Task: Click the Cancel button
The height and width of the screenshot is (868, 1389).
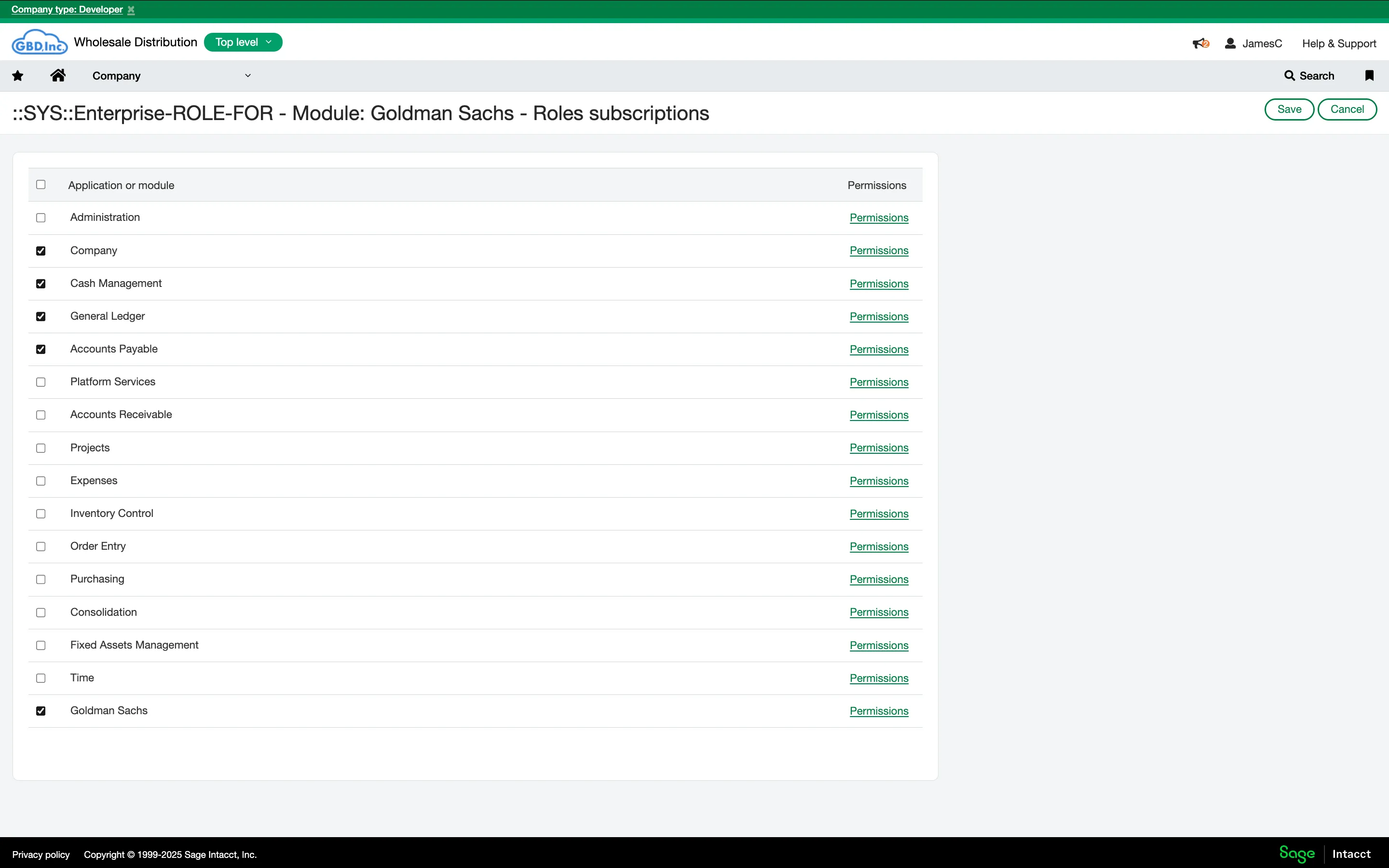Action: (x=1347, y=109)
